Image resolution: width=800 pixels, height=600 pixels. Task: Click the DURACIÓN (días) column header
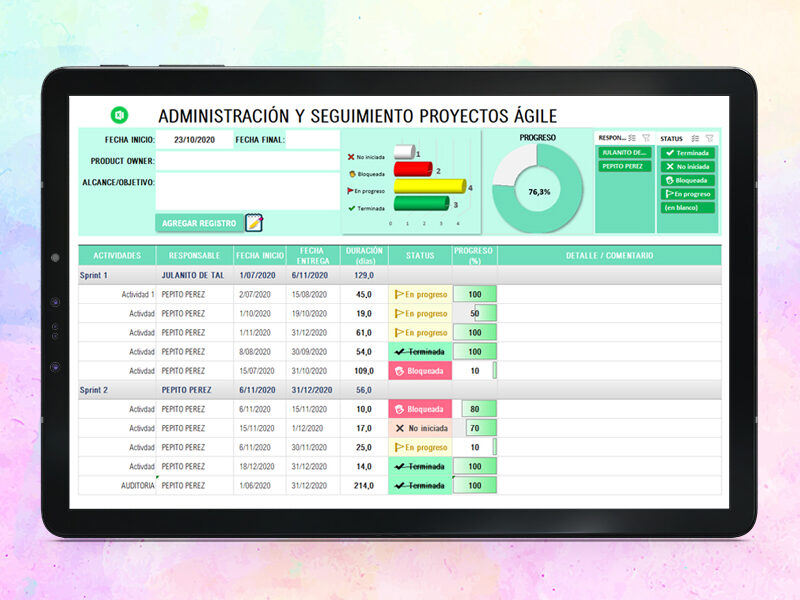364,256
